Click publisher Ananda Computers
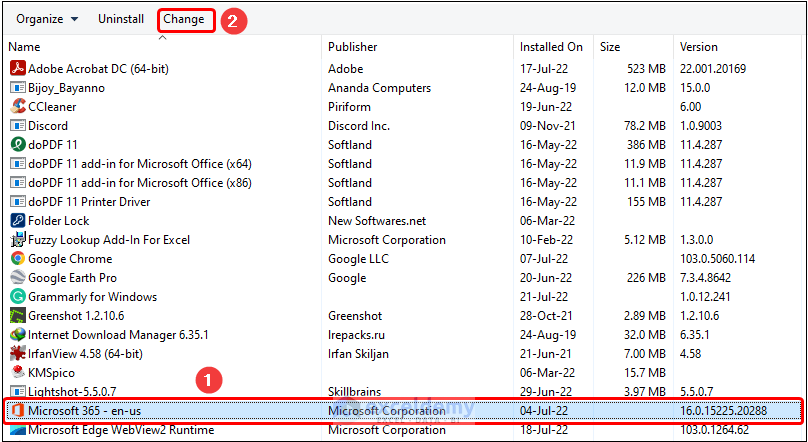The height and width of the screenshot is (442, 808). [379, 88]
